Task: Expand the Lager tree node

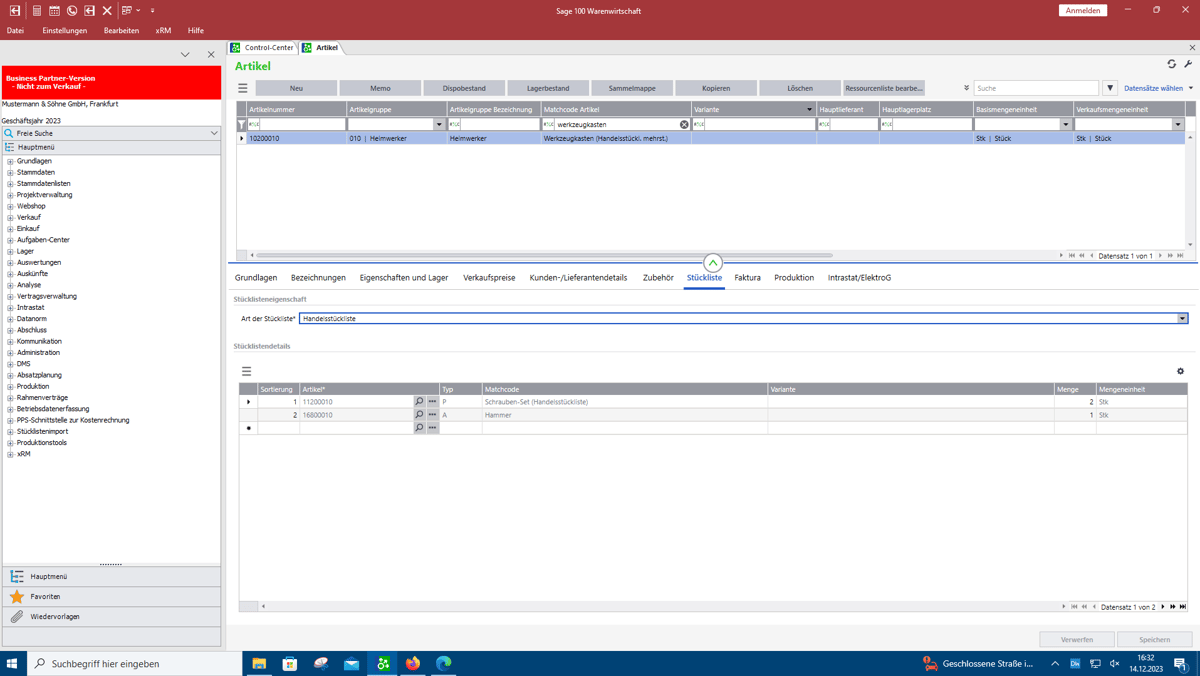Action: coord(10,251)
